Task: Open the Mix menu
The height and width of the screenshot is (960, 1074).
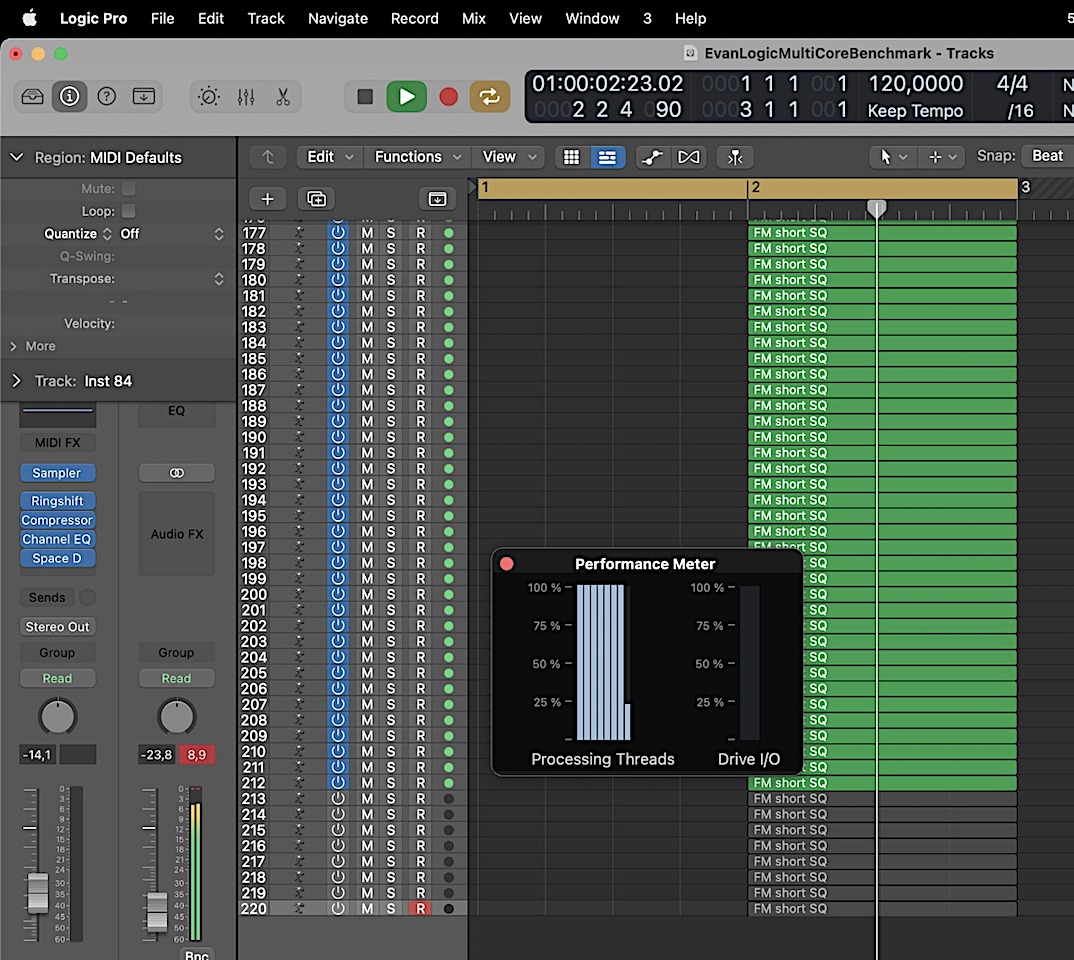Action: (473, 18)
